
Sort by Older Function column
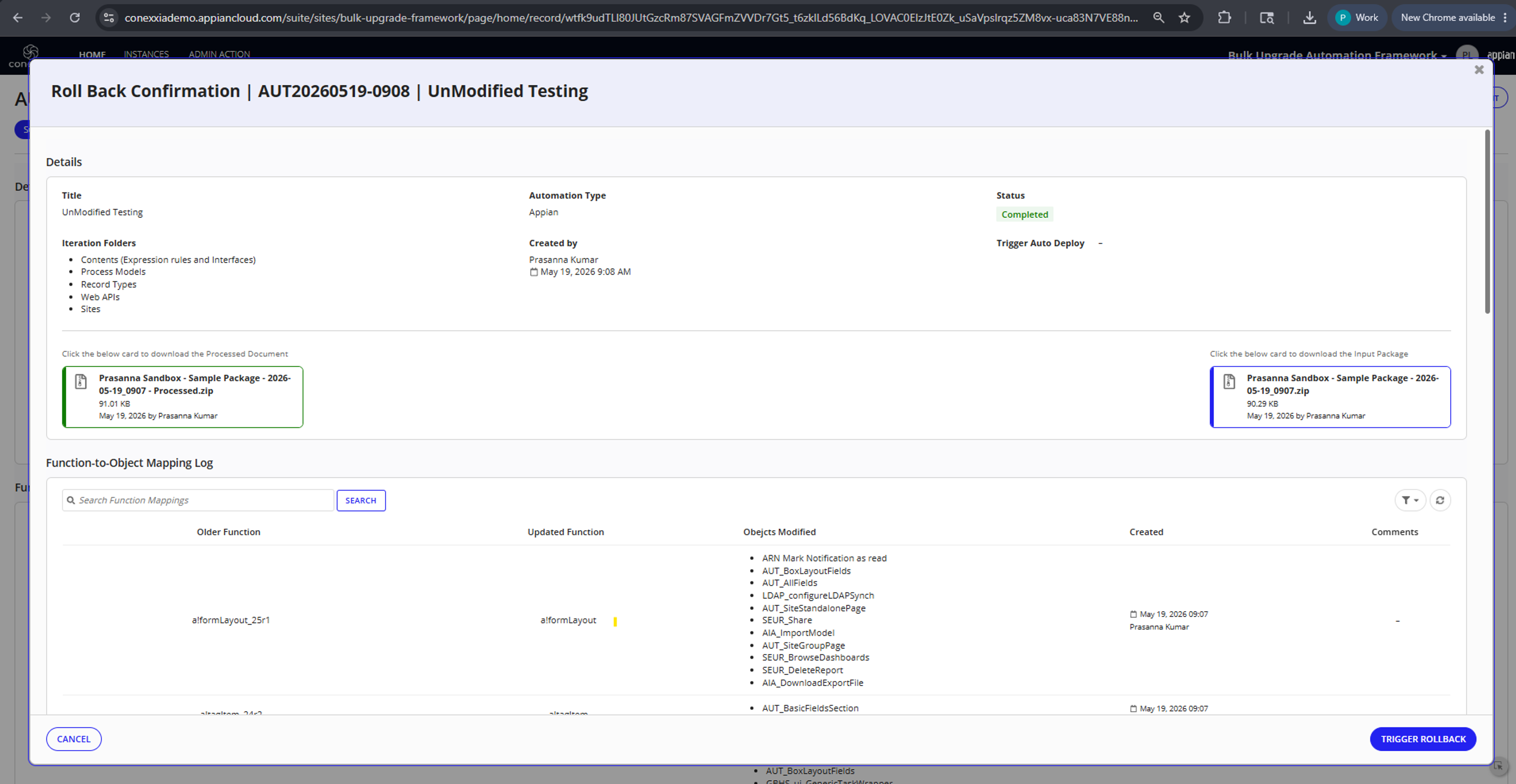click(228, 532)
